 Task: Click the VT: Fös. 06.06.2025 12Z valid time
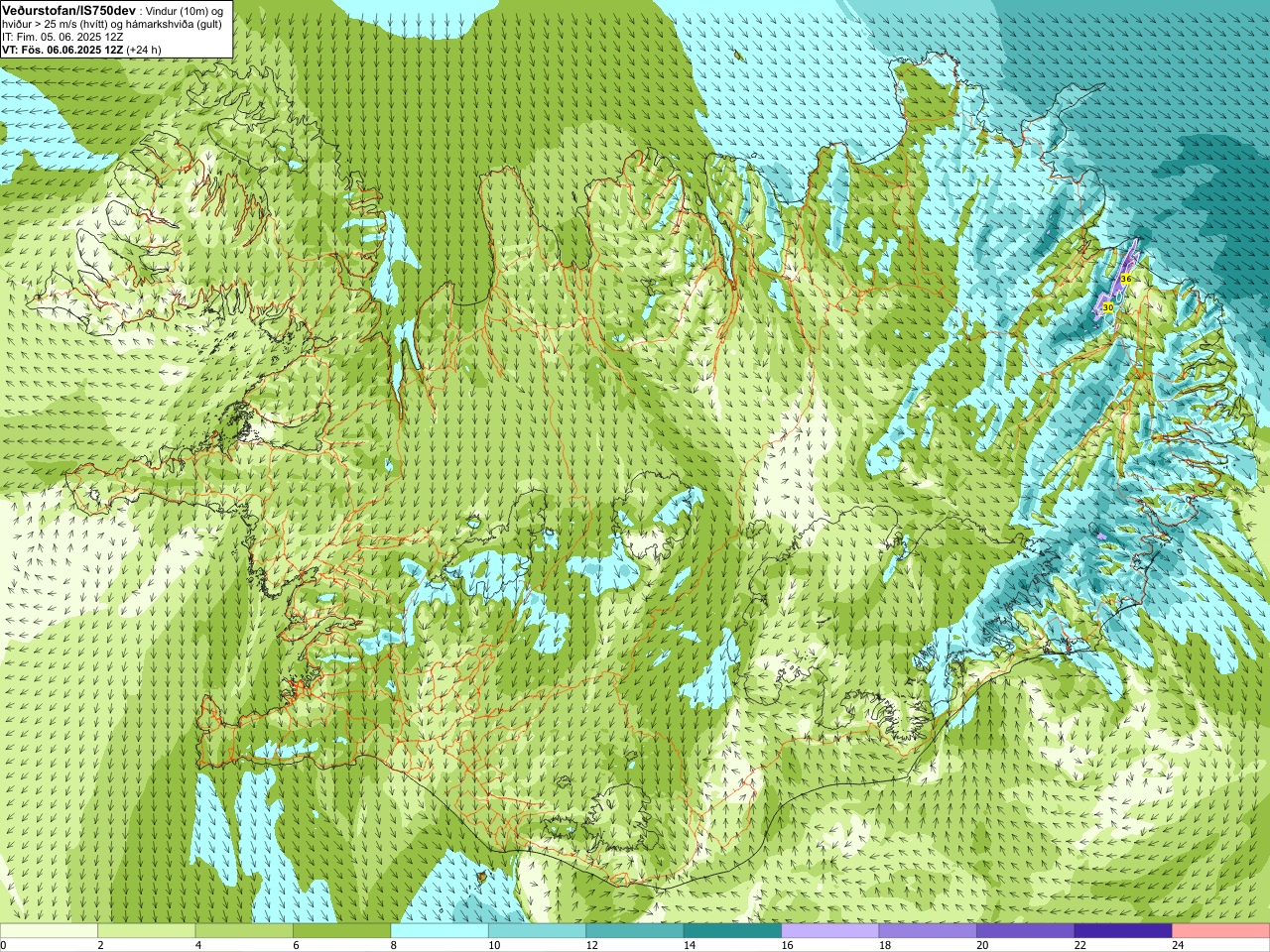(x=64, y=50)
